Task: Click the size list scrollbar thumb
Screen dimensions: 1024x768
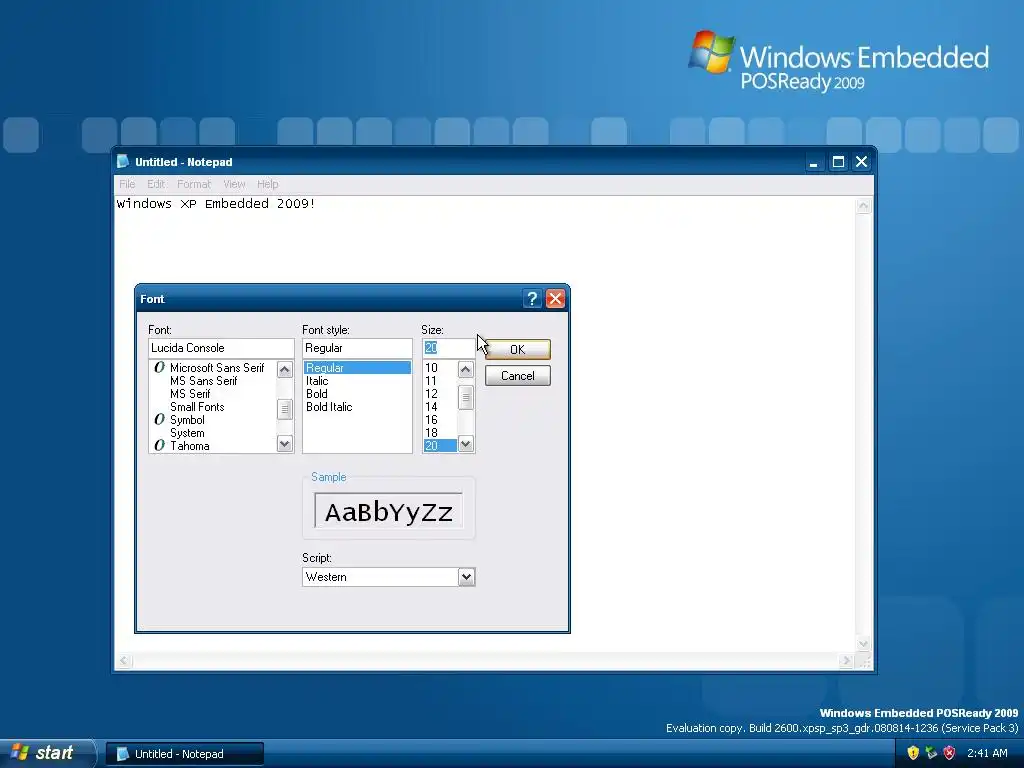Action: point(466,397)
